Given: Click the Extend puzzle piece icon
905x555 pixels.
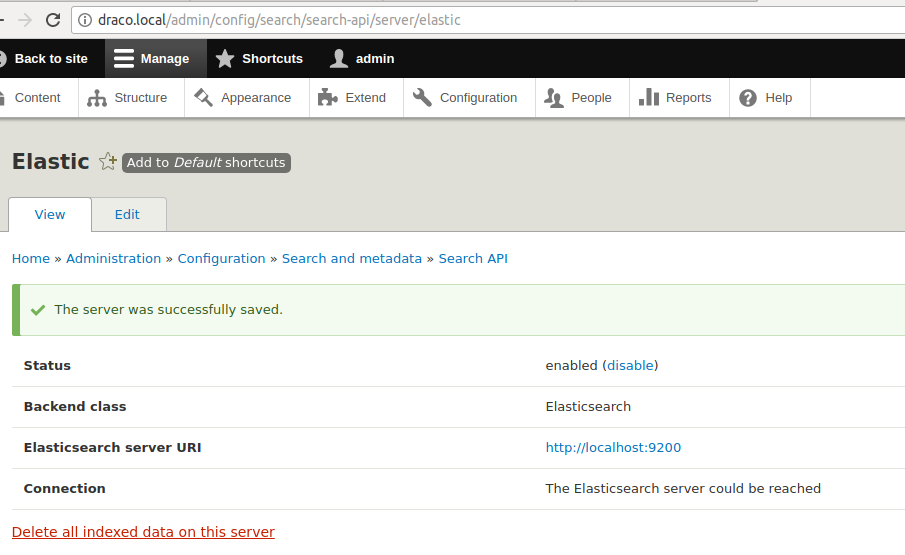Looking at the screenshot, I should click(327, 98).
